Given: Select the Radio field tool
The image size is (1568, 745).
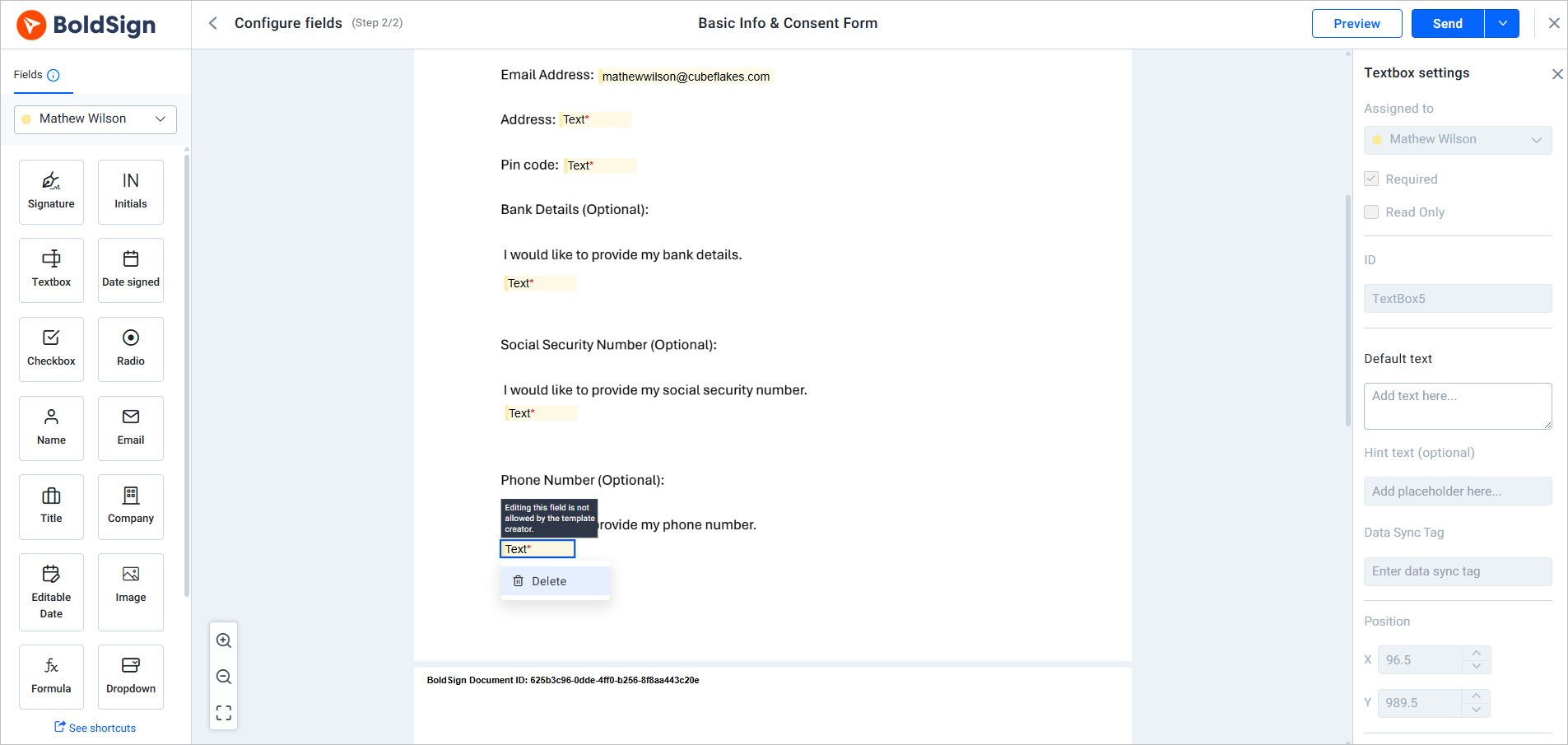Looking at the screenshot, I should 131,349.
